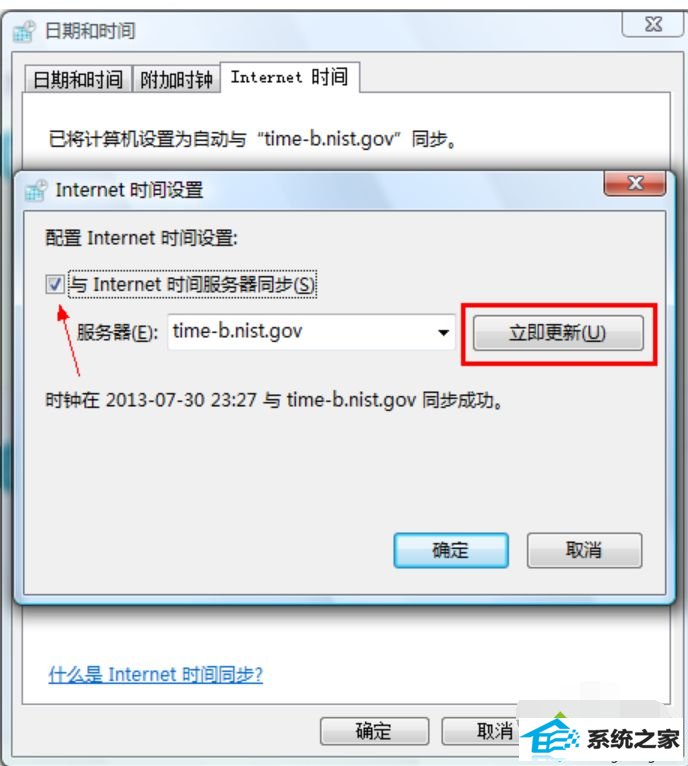Click the 服务器(E) label

click(x=117, y=333)
